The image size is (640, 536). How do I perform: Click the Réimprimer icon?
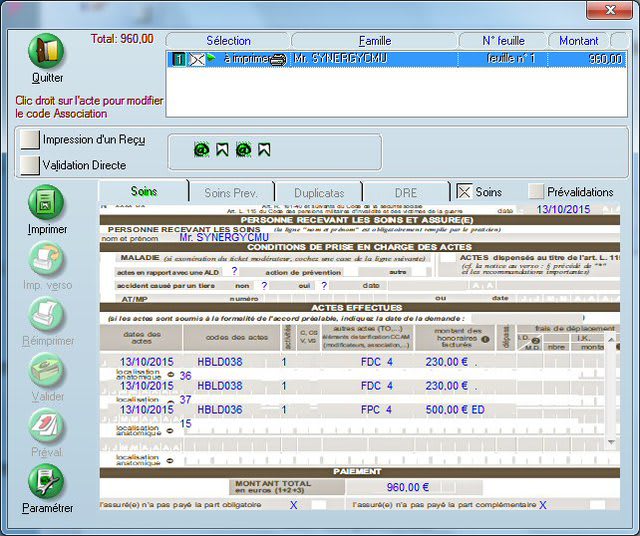coord(46,315)
